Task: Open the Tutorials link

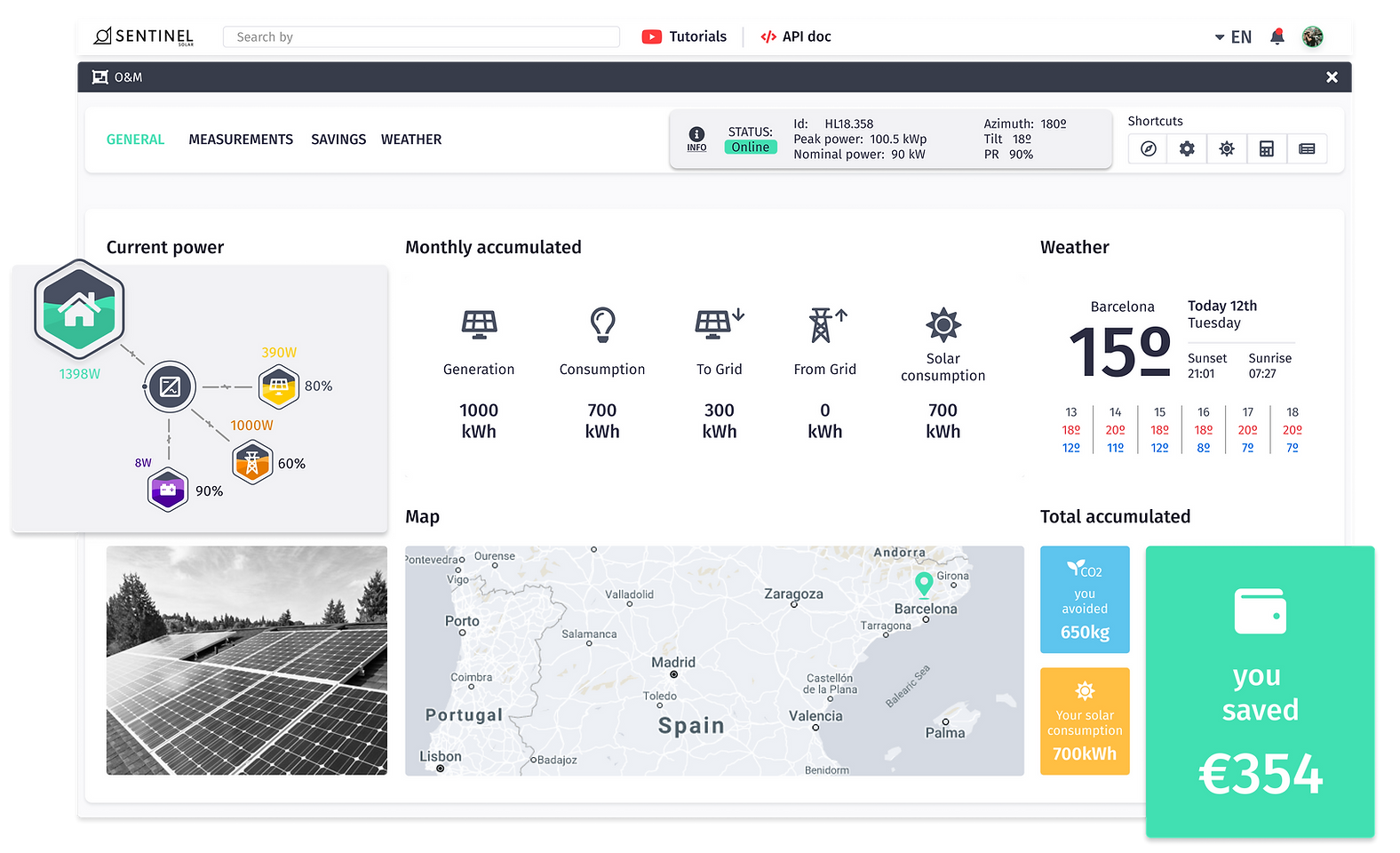Action: pyautogui.click(x=697, y=36)
